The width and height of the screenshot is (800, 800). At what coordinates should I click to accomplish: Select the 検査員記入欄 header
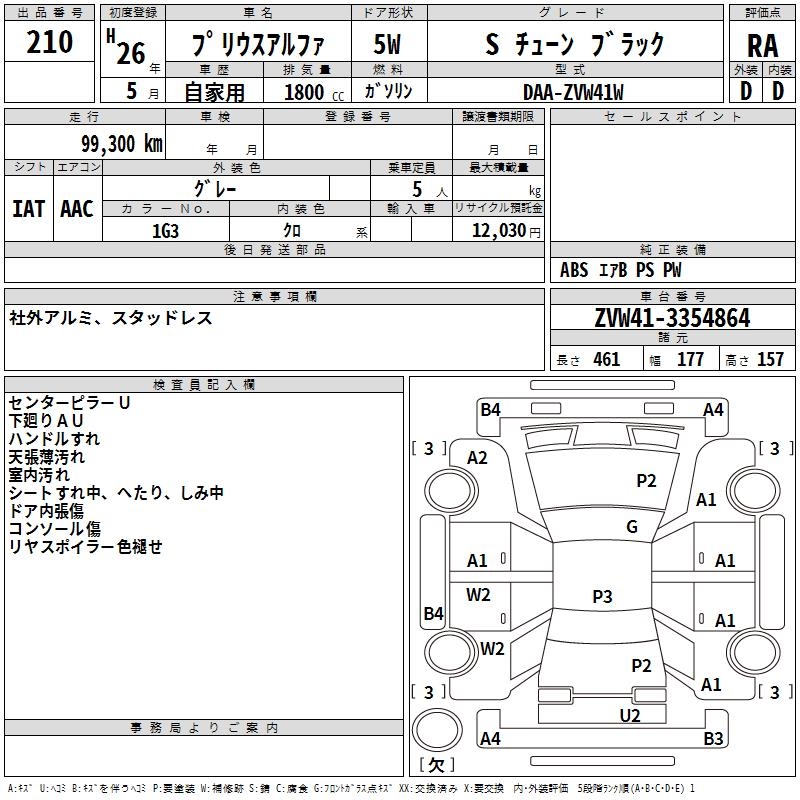204,385
